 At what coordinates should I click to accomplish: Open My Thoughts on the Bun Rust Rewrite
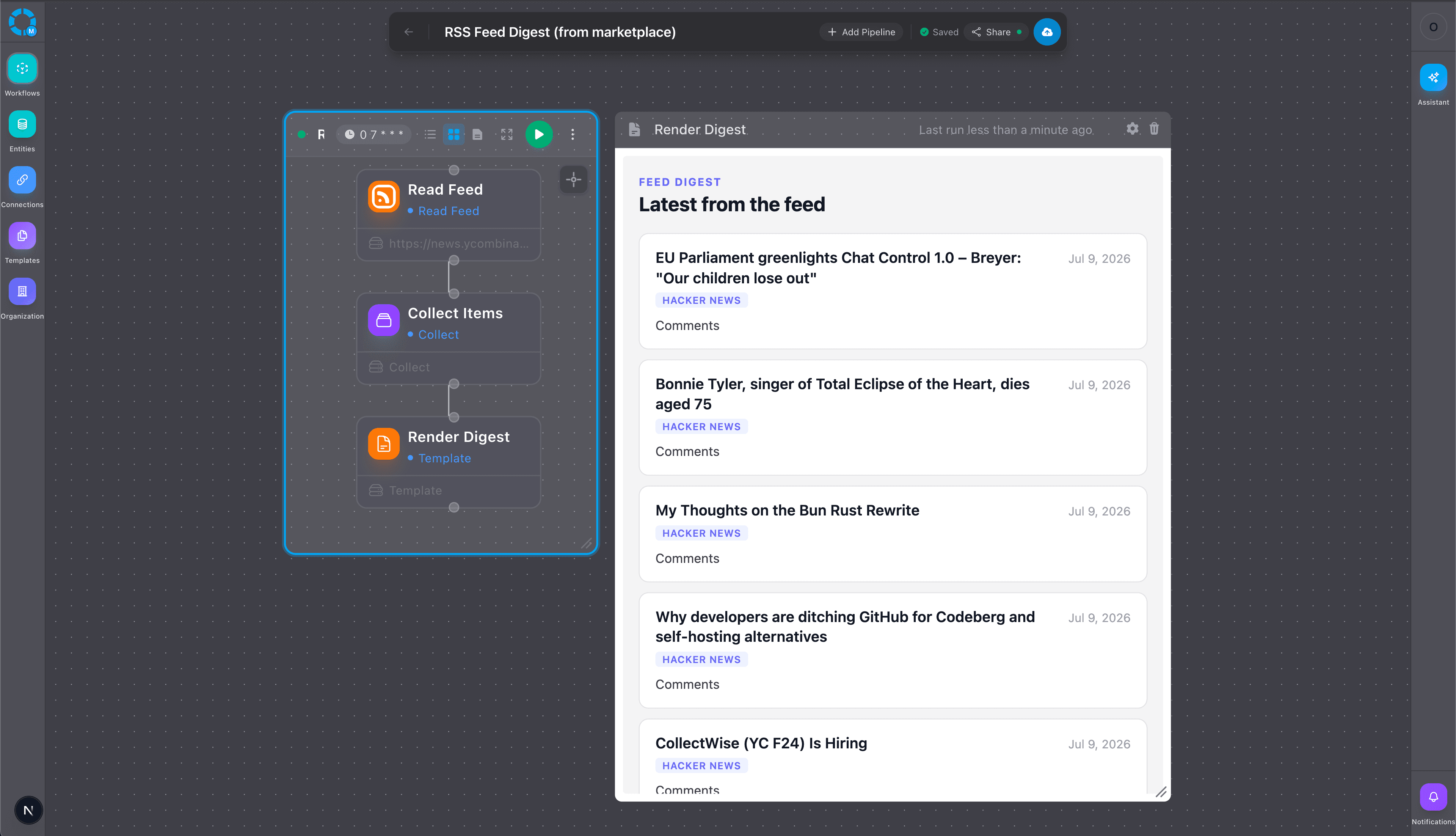[x=788, y=511]
